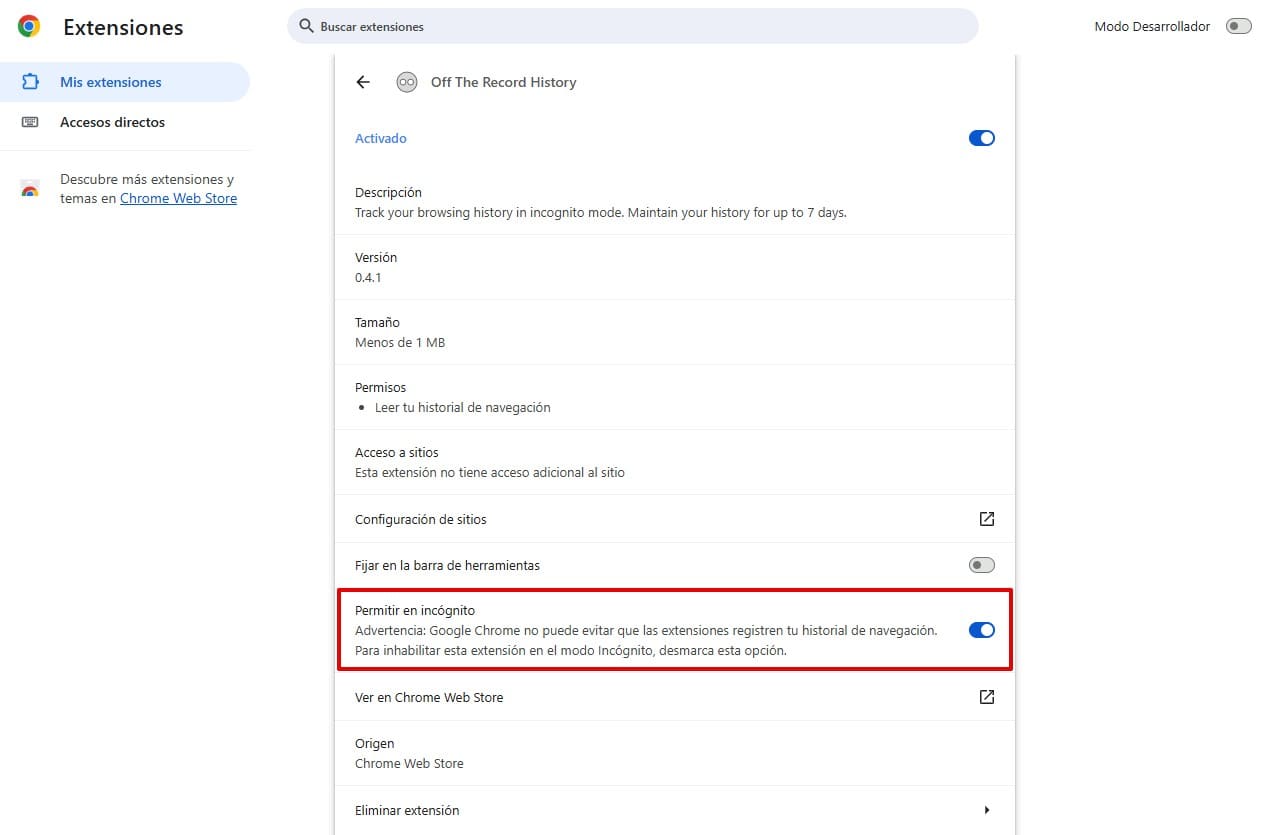Click the 'Track your browsing history' description text
Viewport: 1262px width, 835px height.
tap(601, 212)
